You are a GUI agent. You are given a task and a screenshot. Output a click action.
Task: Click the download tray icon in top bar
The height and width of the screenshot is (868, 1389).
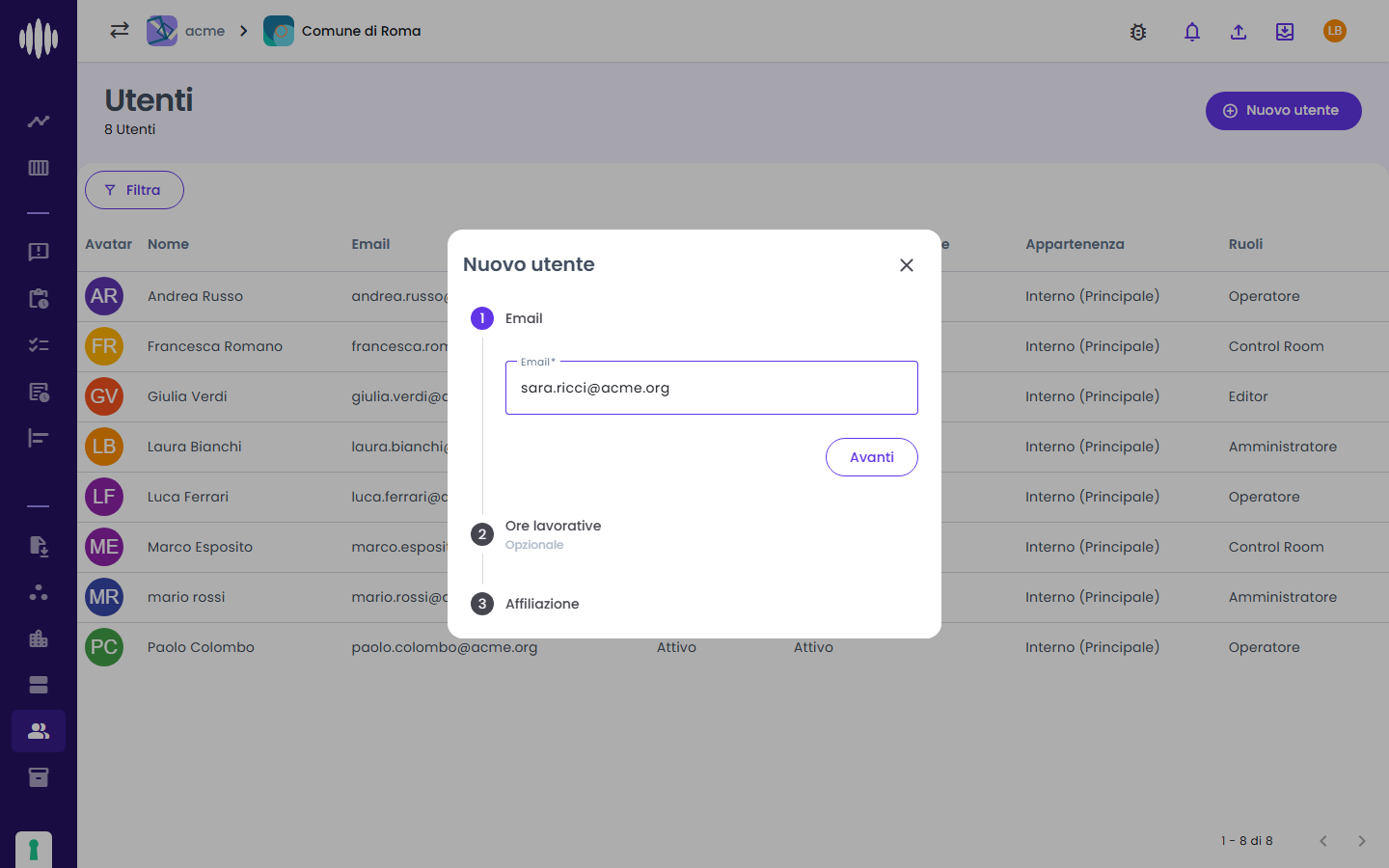point(1285,32)
